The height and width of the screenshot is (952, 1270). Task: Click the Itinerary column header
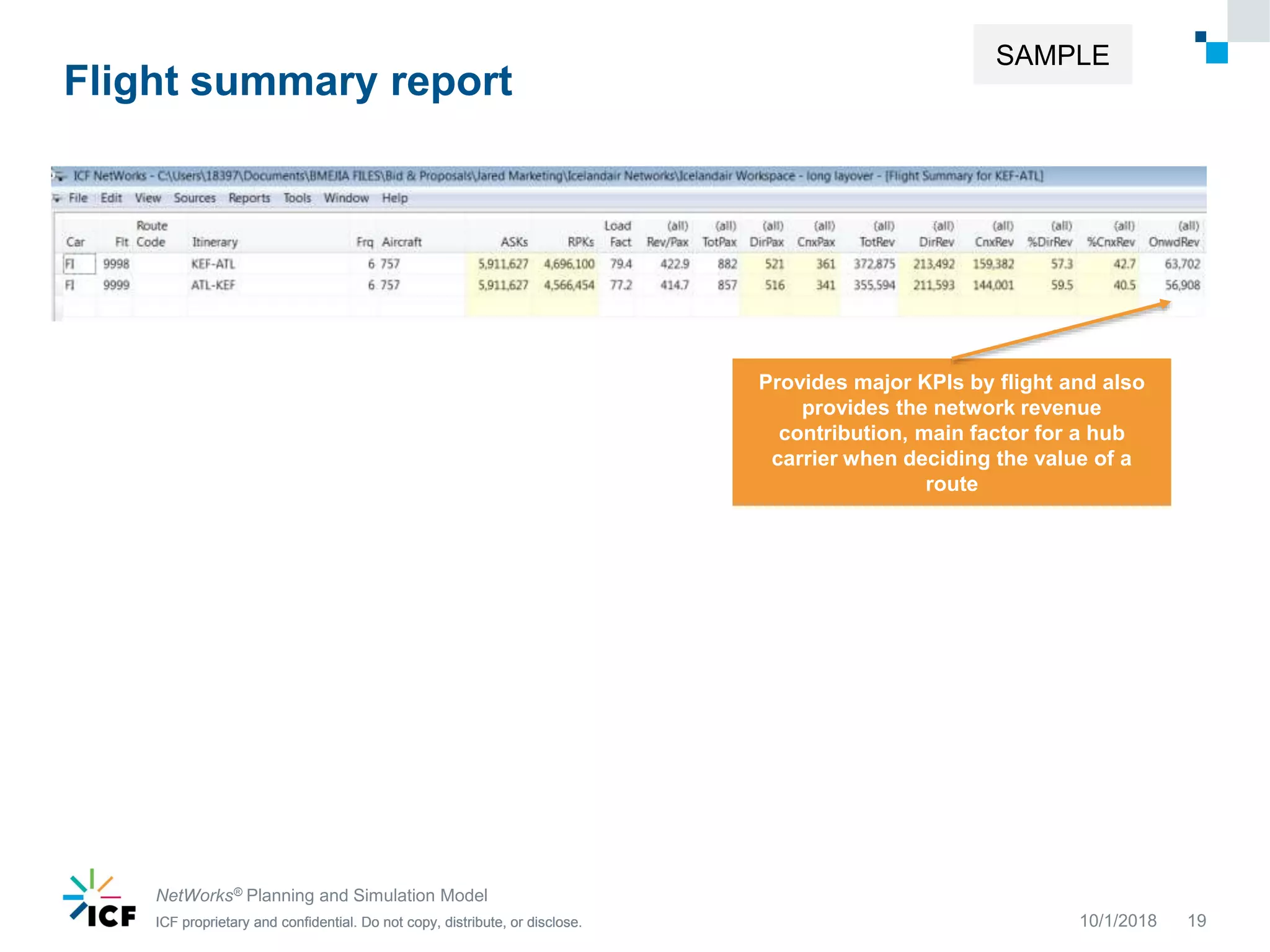click(x=215, y=242)
